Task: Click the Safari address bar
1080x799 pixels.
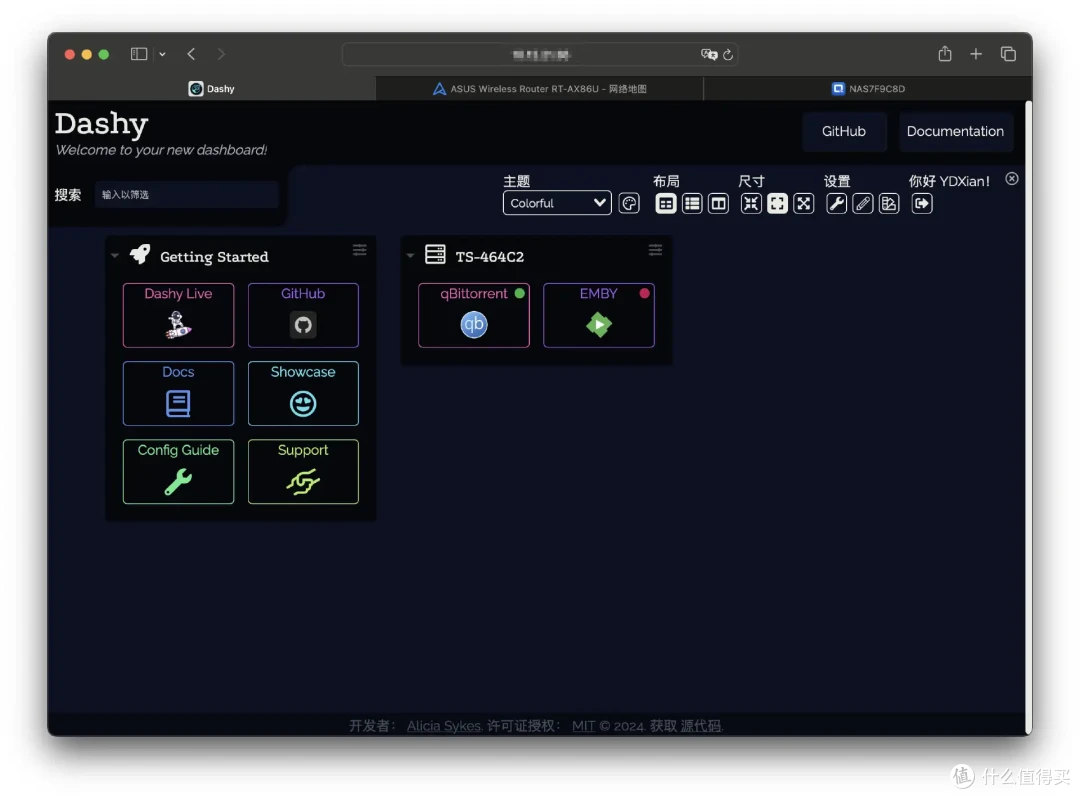Action: click(540, 54)
